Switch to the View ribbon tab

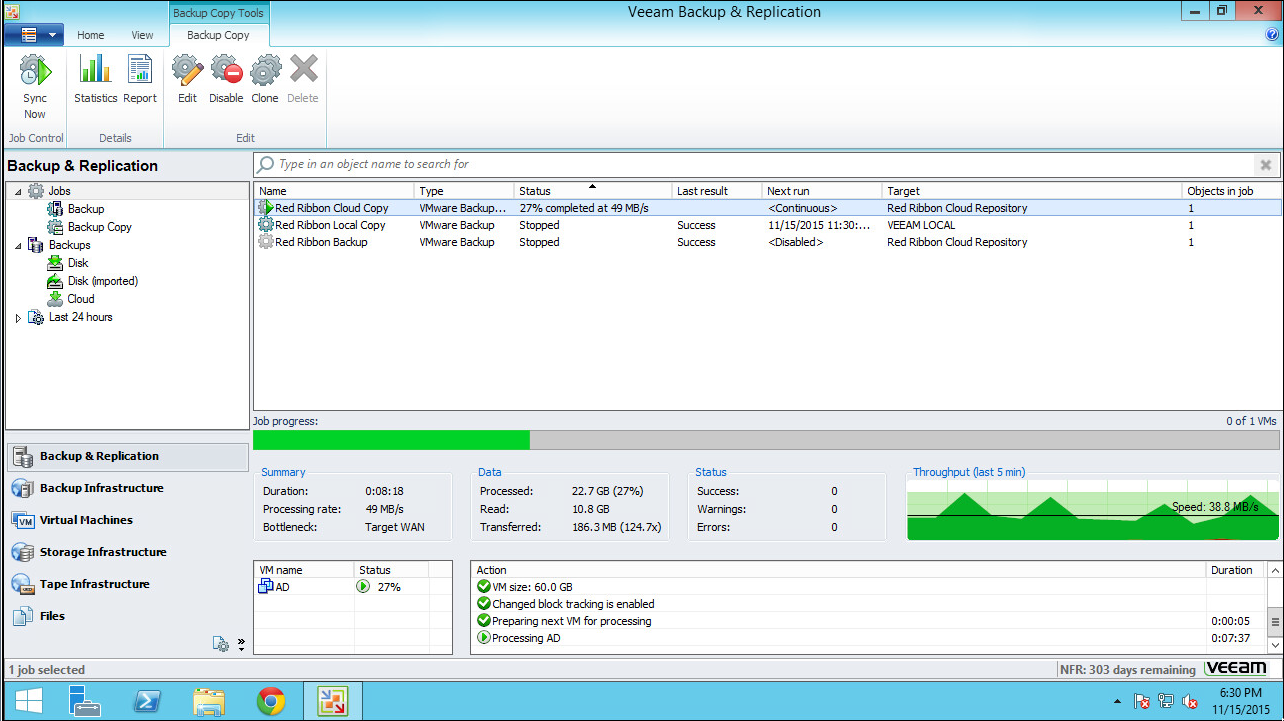pyautogui.click(x=143, y=35)
